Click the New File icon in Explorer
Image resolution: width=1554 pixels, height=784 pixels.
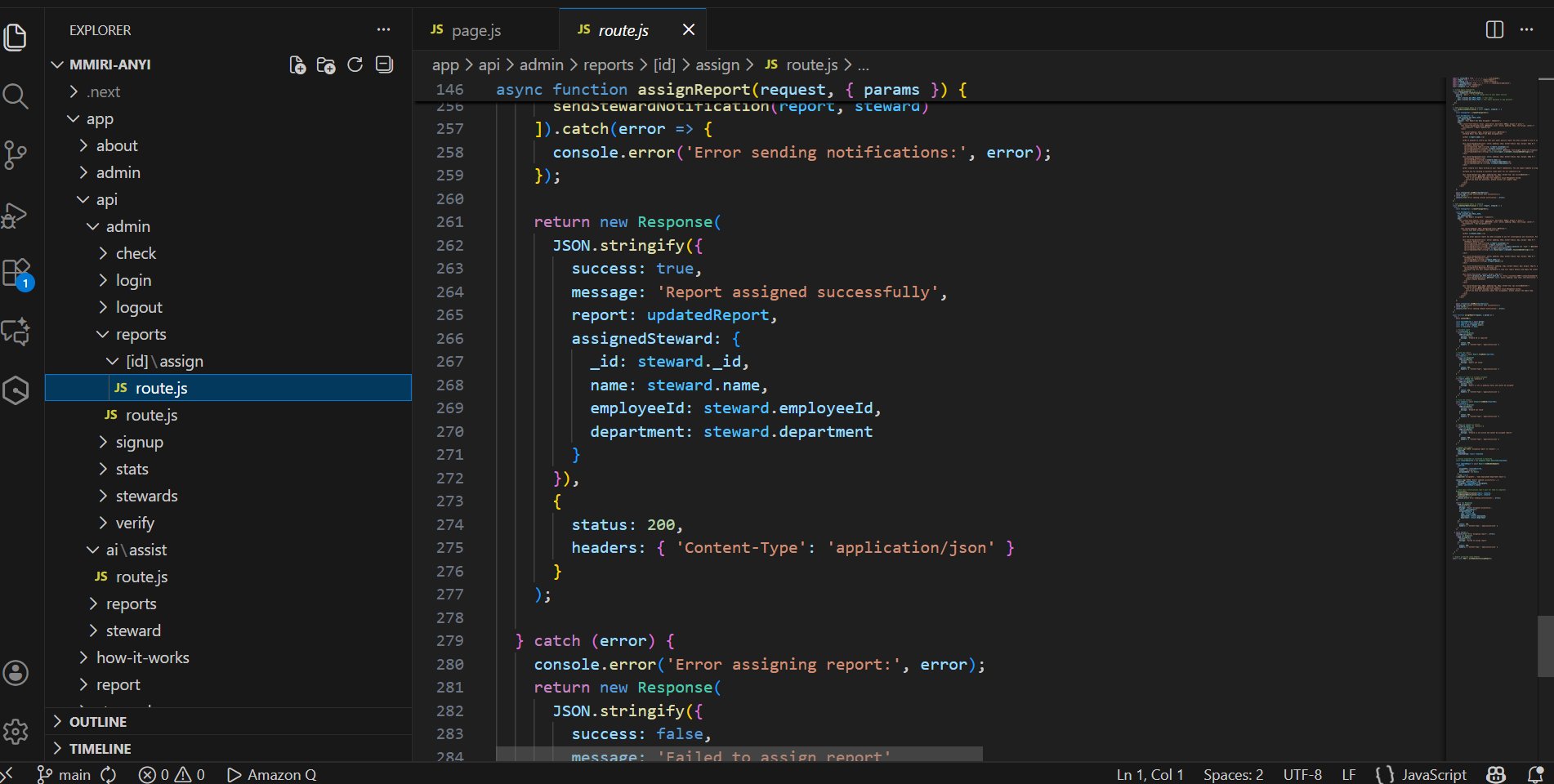click(297, 65)
